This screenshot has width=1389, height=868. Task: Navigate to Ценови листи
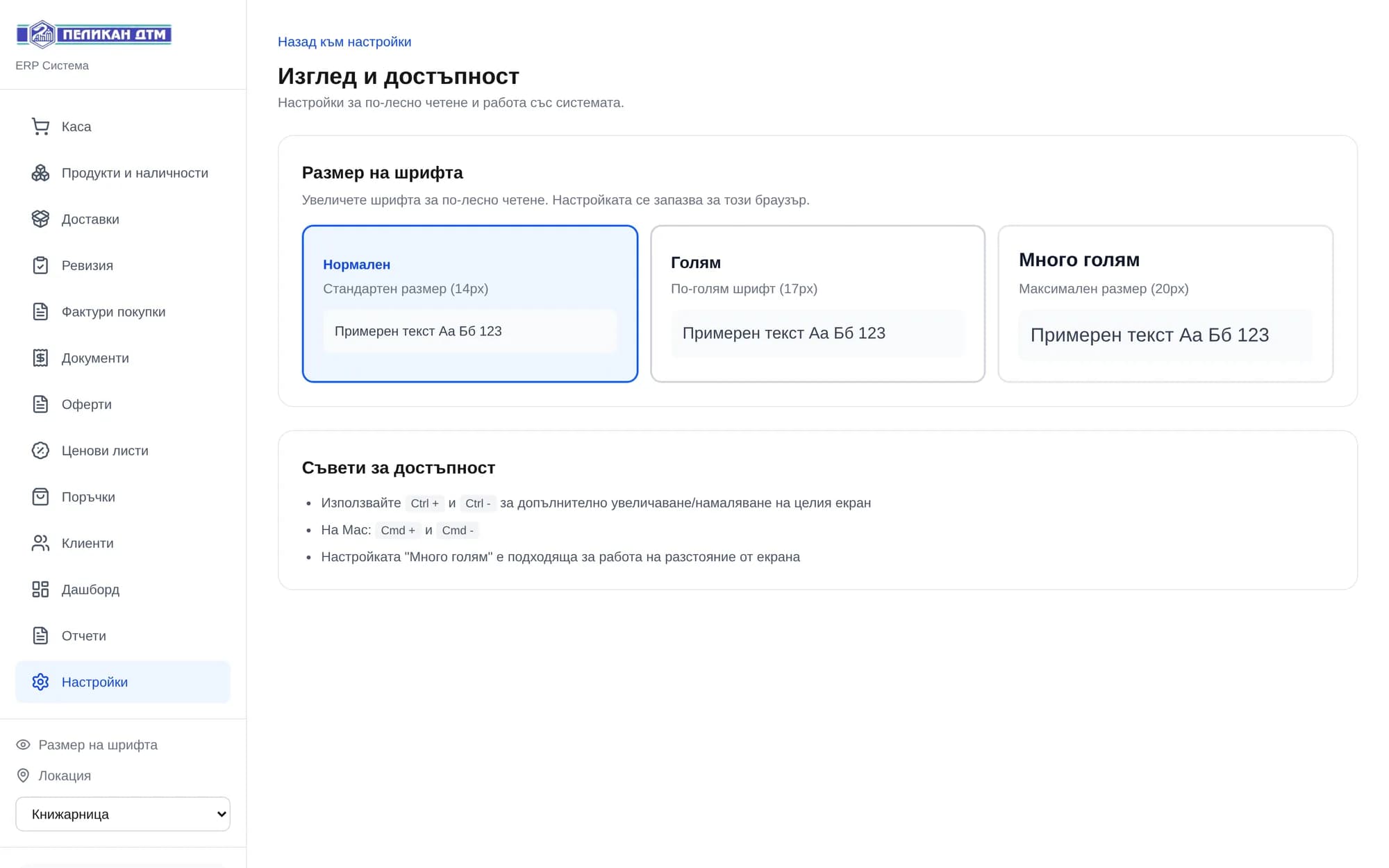tap(123, 451)
